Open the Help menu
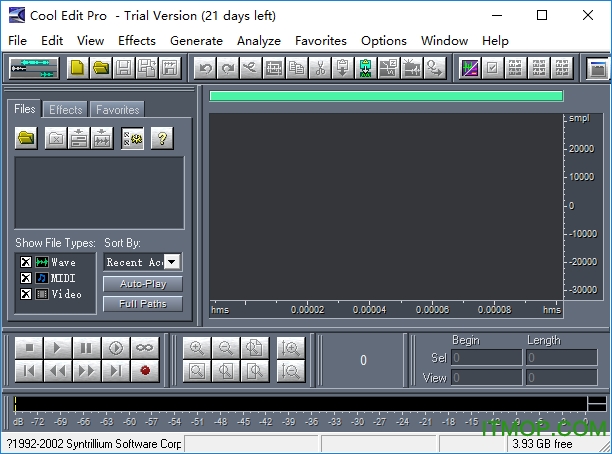Screen dimensions: 612x454 point(495,41)
